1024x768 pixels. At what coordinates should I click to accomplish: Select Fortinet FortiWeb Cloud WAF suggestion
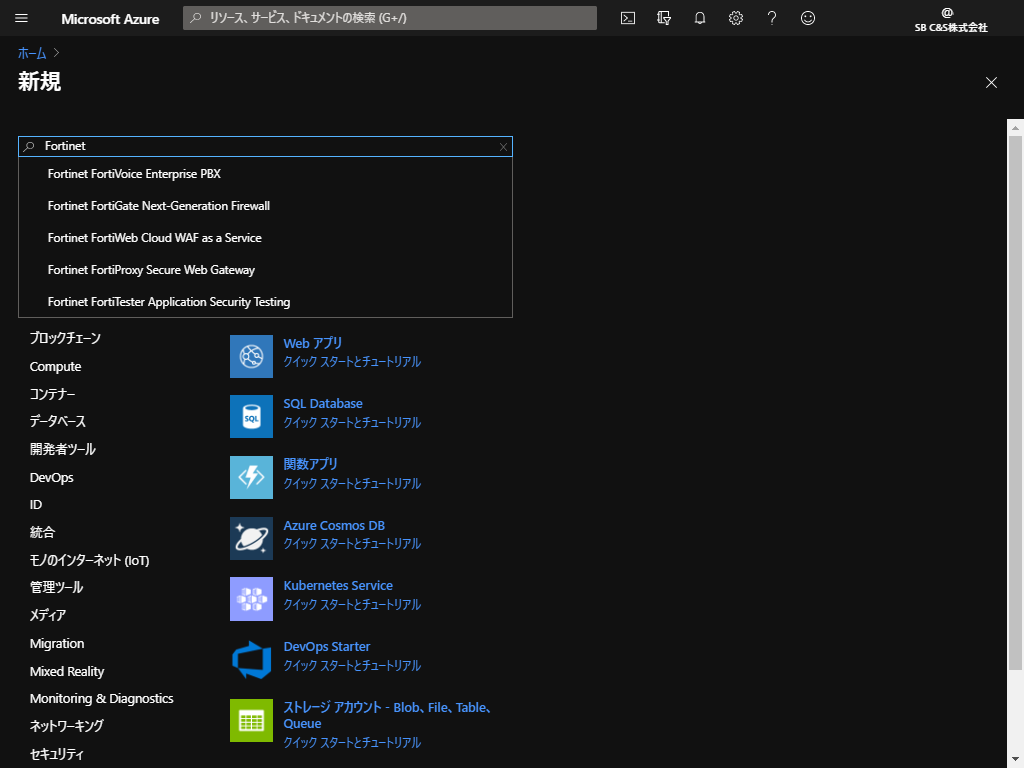(x=265, y=238)
